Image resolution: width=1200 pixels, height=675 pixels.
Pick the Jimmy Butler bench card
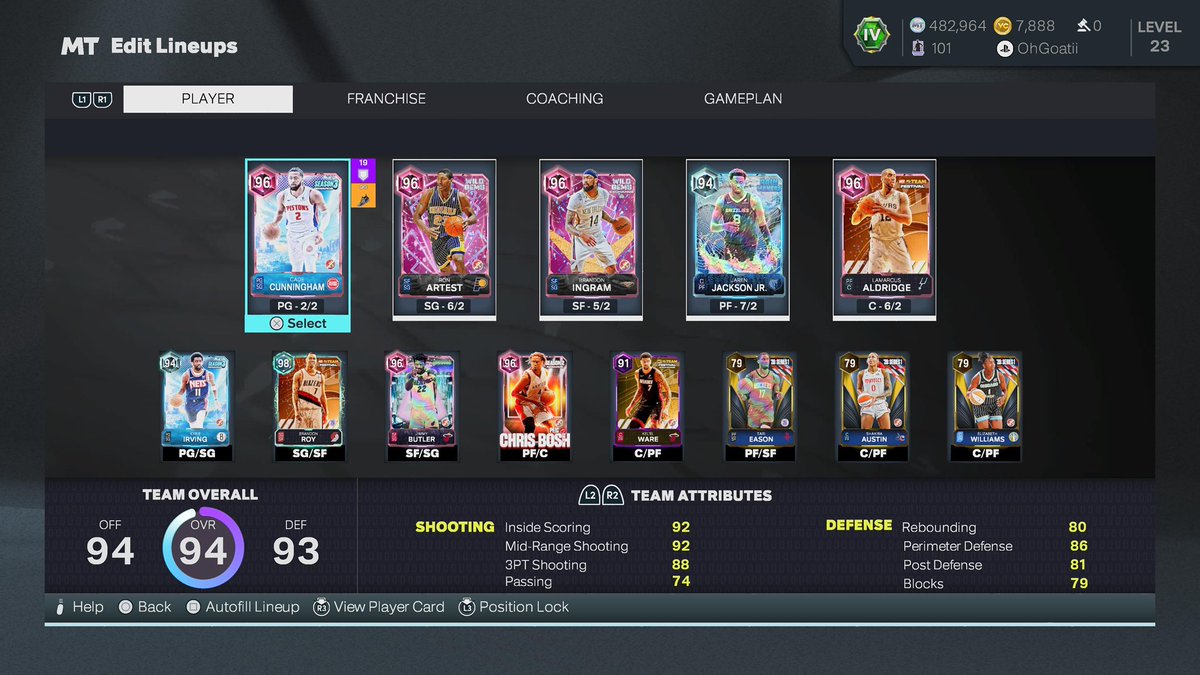pyautogui.click(x=422, y=406)
